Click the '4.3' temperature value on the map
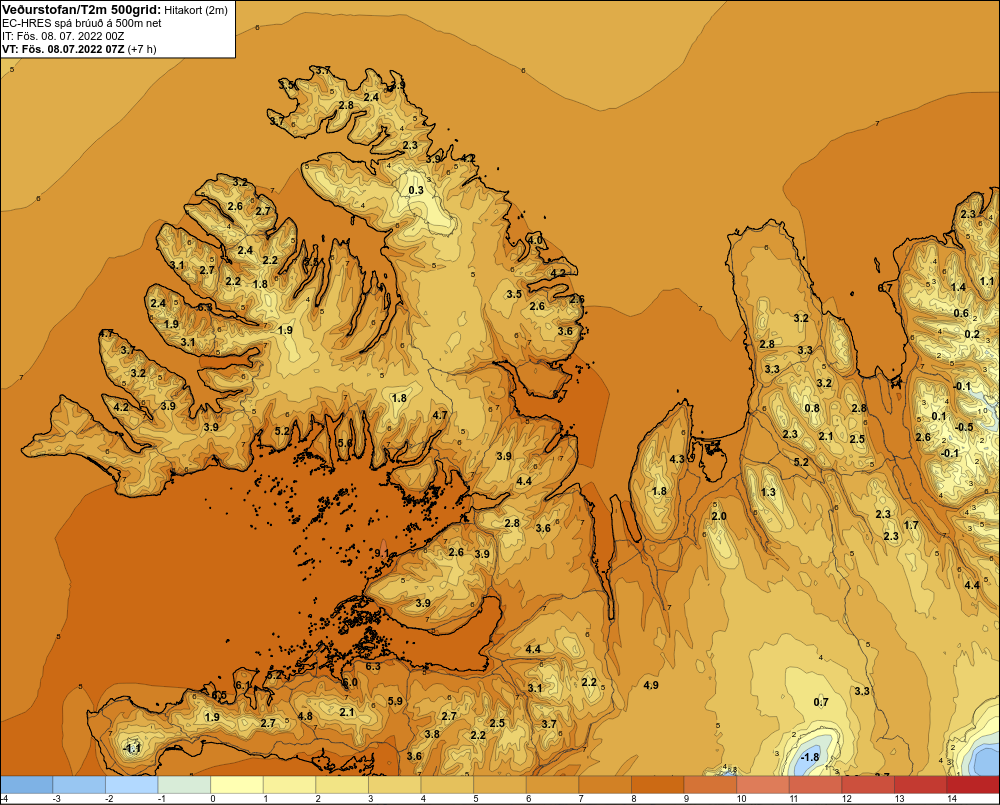The height and width of the screenshot is (805, 1000). pos(677,459)
